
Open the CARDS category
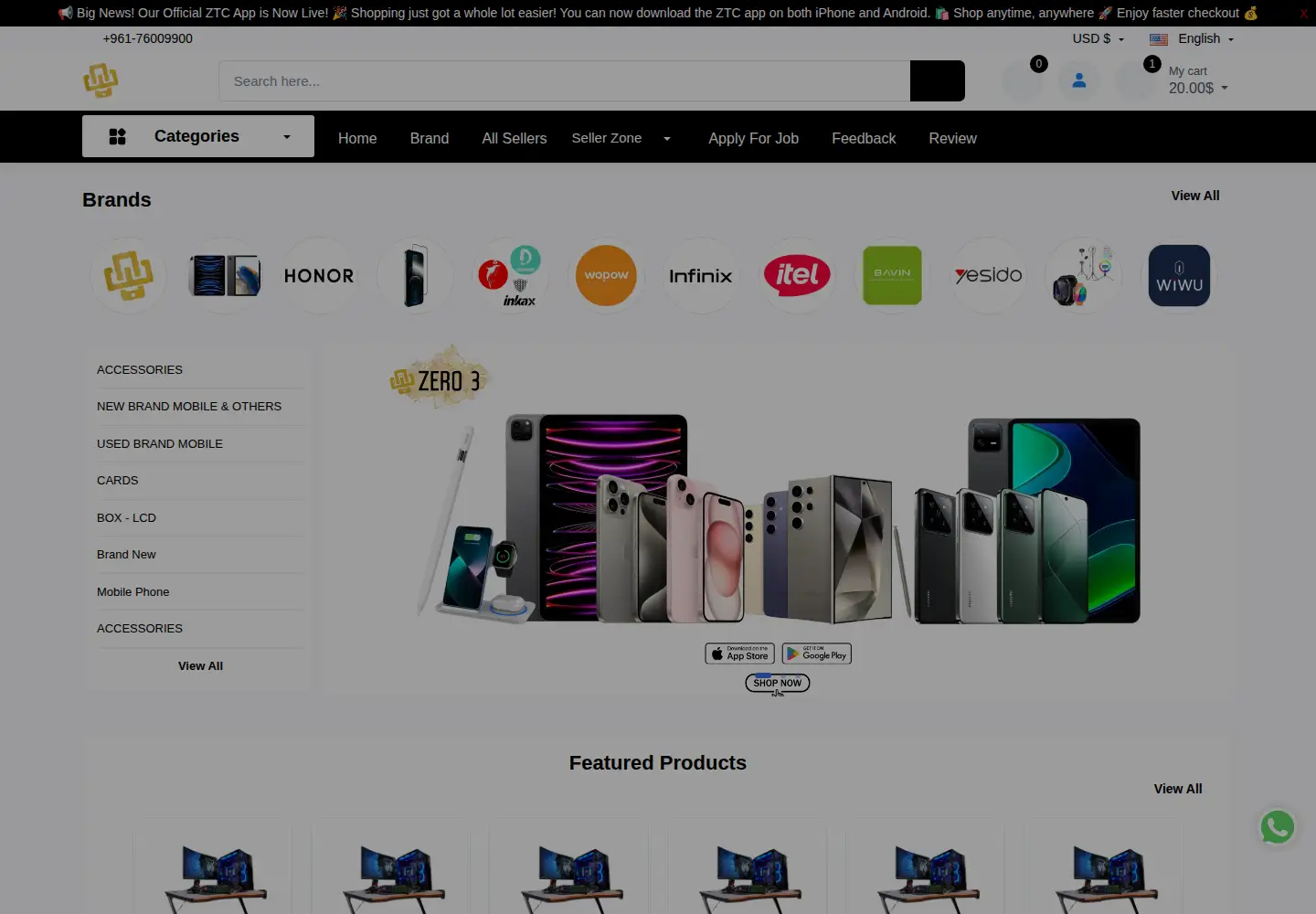118,480
